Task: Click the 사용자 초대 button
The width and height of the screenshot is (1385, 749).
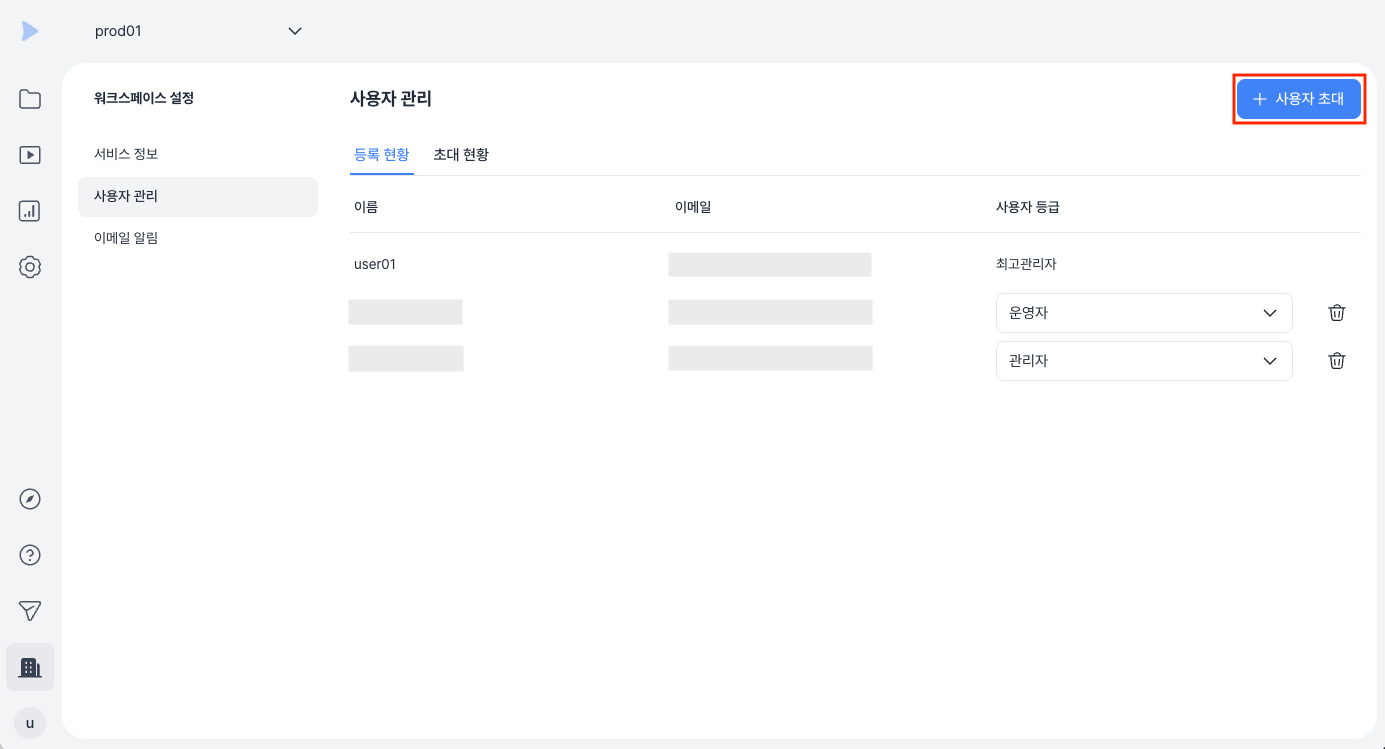Action: (x=1299, y=99)
